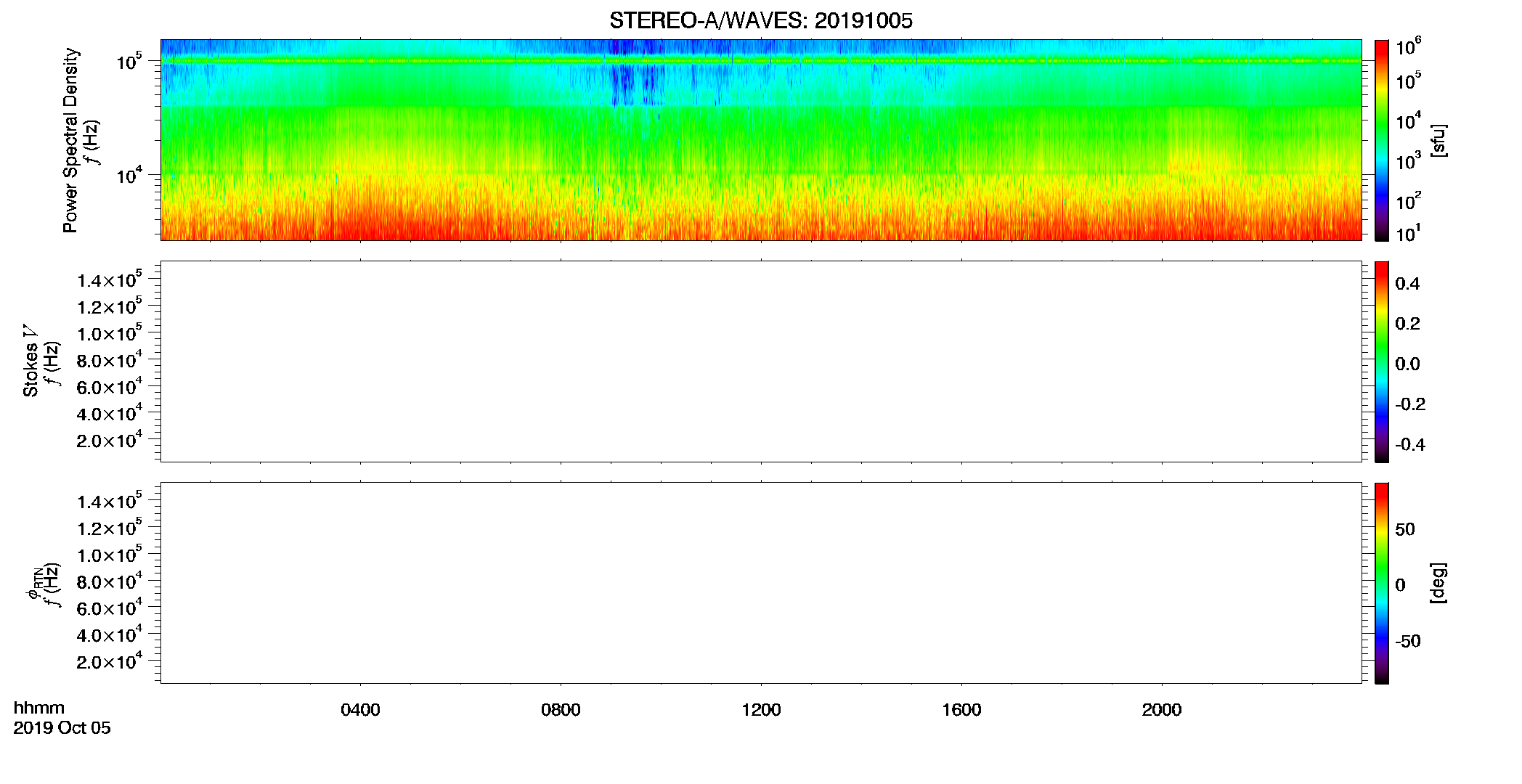Click the 0.0 label on Stokes V colorbar

point(1407,364)
